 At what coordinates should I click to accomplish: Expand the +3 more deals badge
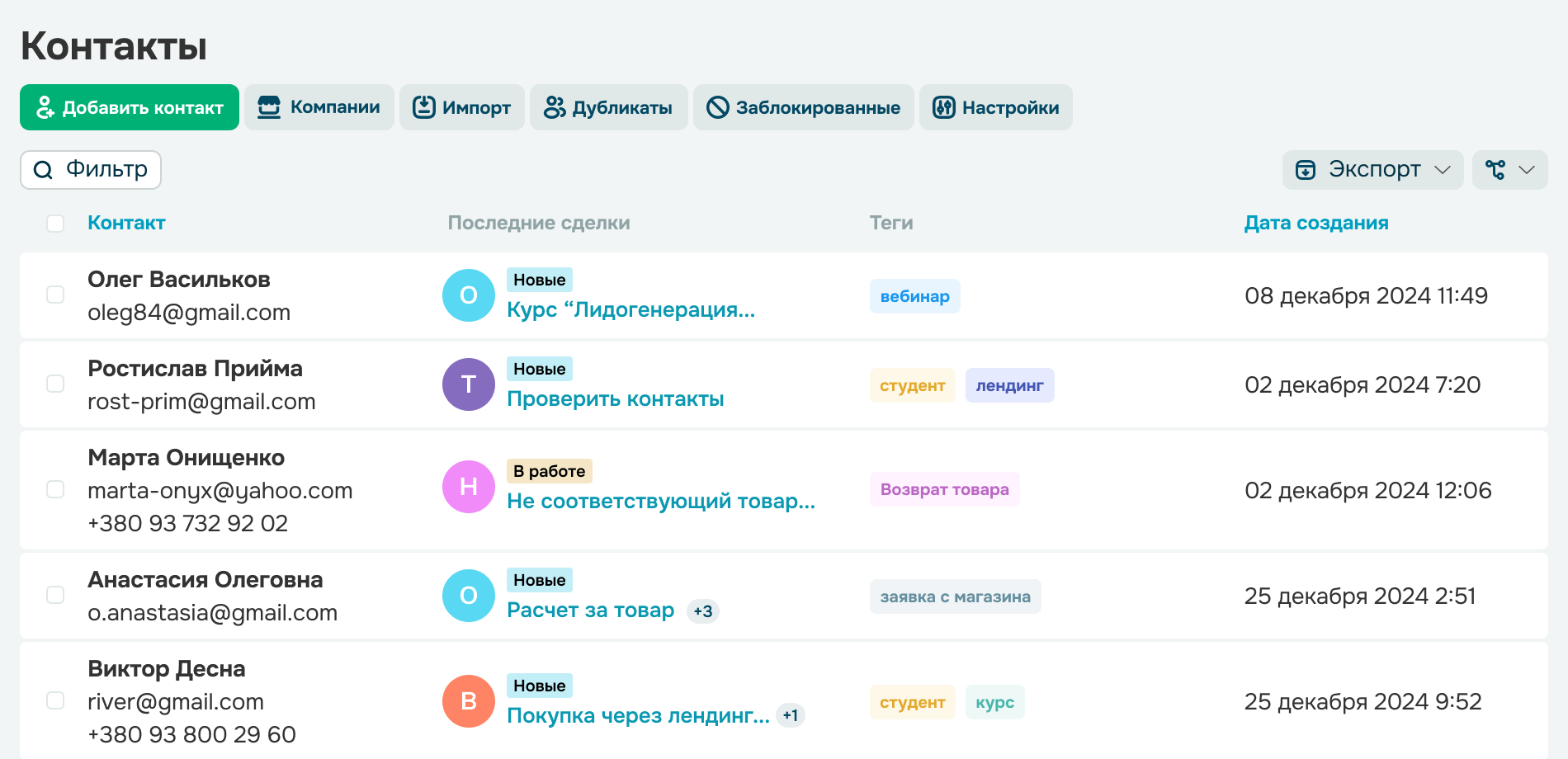click(x=703, y=611)
